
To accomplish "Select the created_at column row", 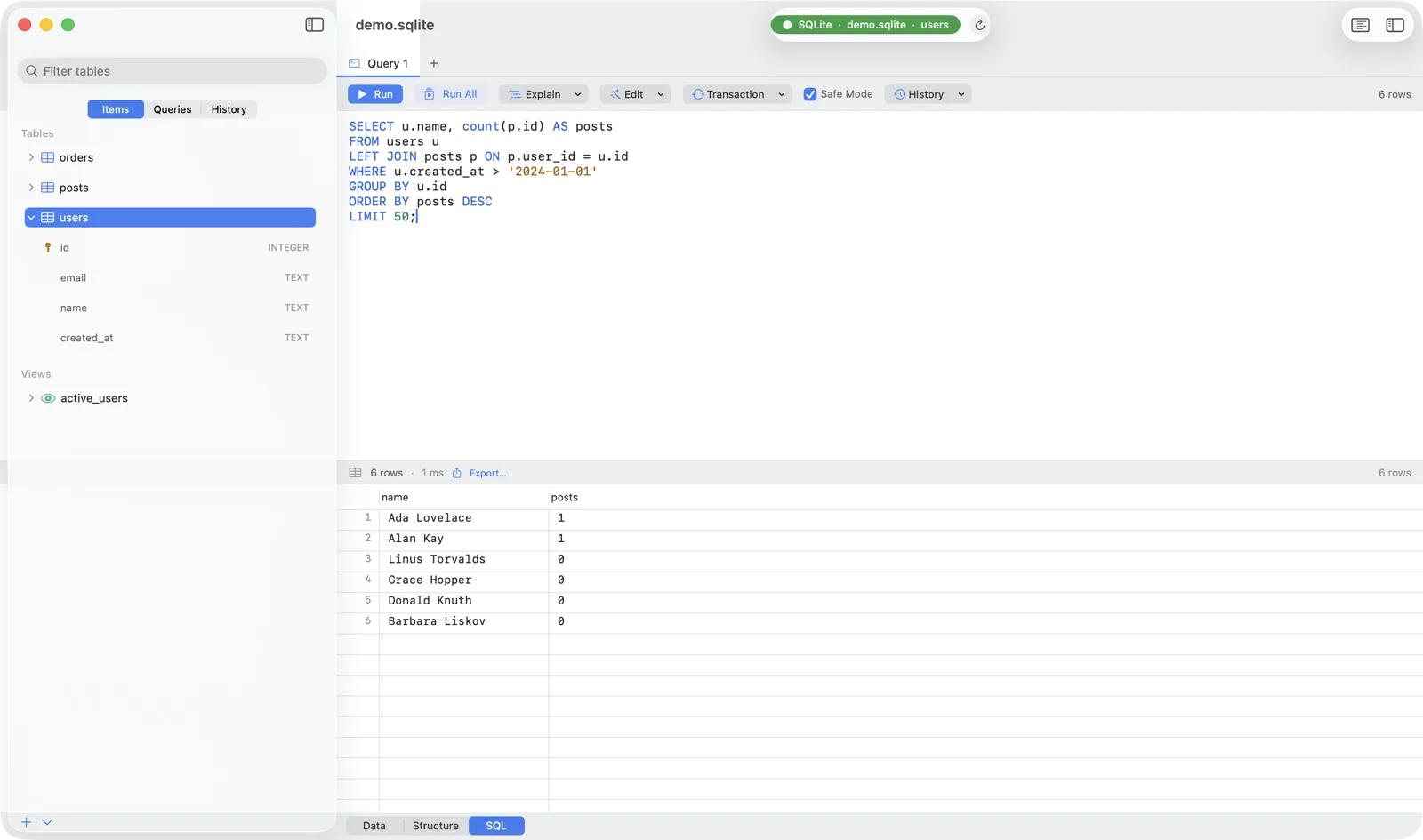I will click(x=170, y=339).
